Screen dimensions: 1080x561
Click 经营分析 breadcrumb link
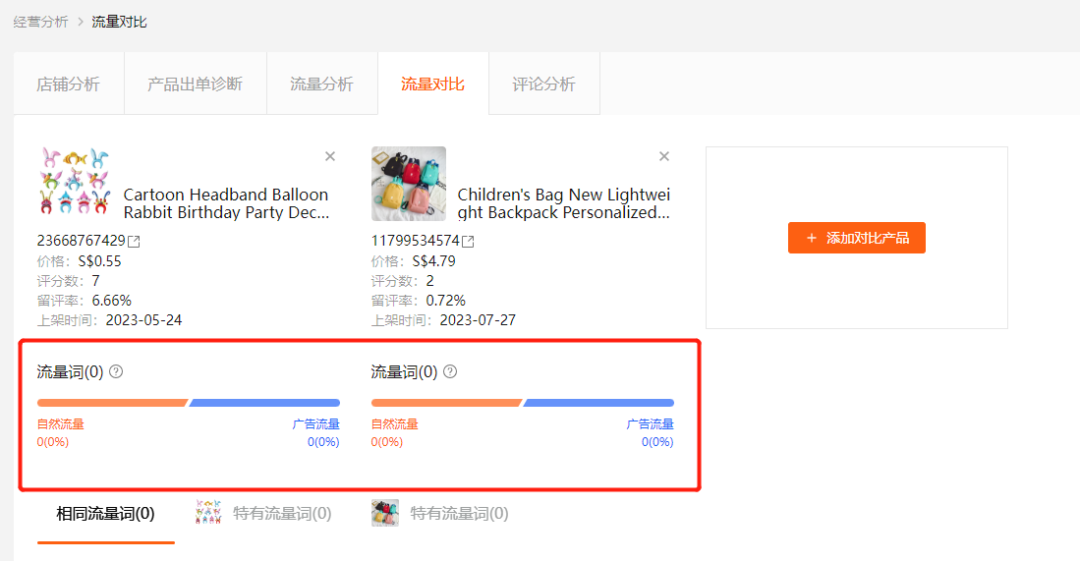coord(41,22)
